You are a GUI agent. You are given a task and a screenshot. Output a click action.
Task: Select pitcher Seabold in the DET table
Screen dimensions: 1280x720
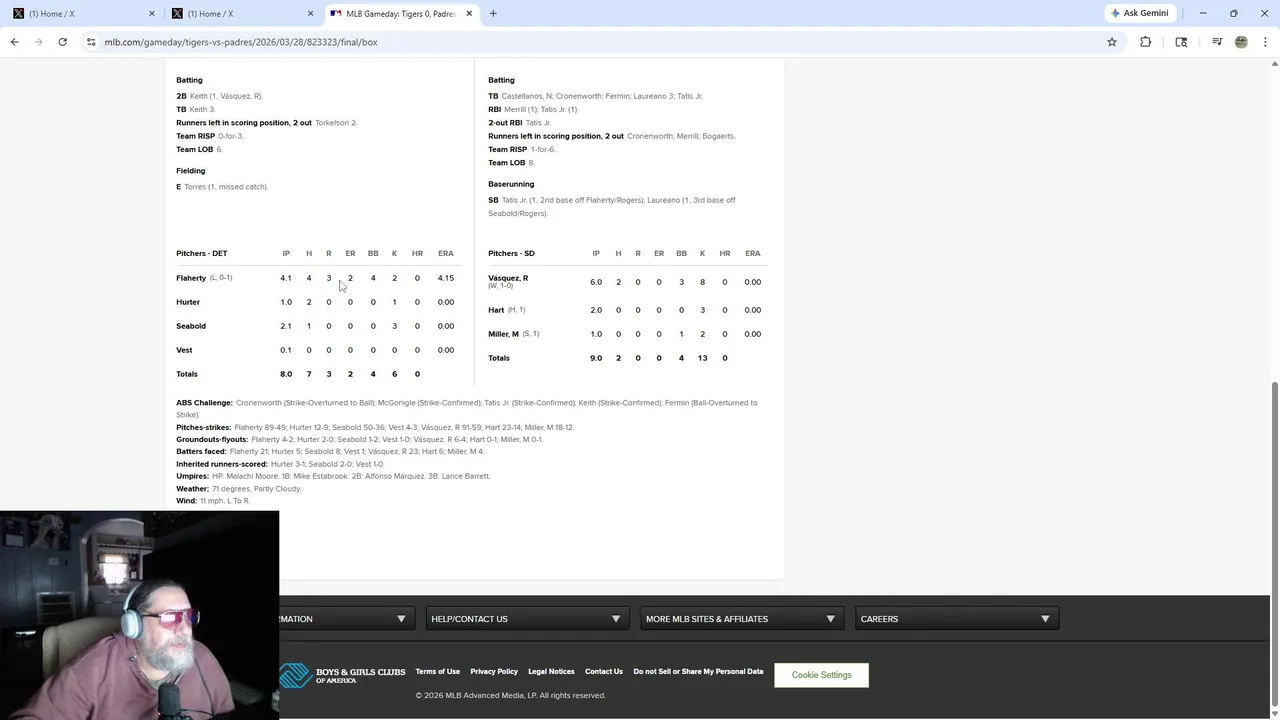click(x=191, y=326)
